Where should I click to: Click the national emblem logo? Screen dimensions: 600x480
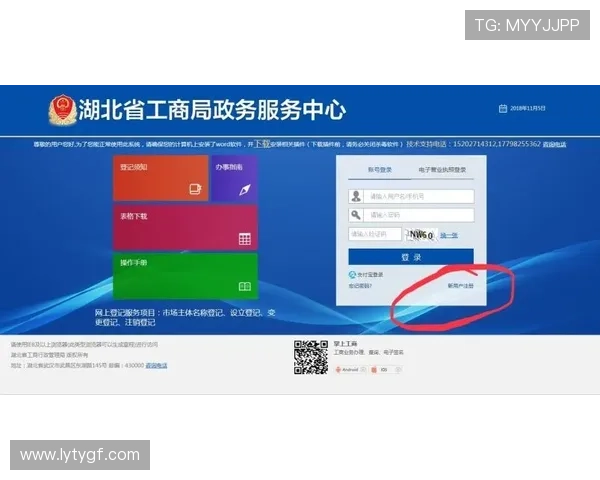coord(63,110)
